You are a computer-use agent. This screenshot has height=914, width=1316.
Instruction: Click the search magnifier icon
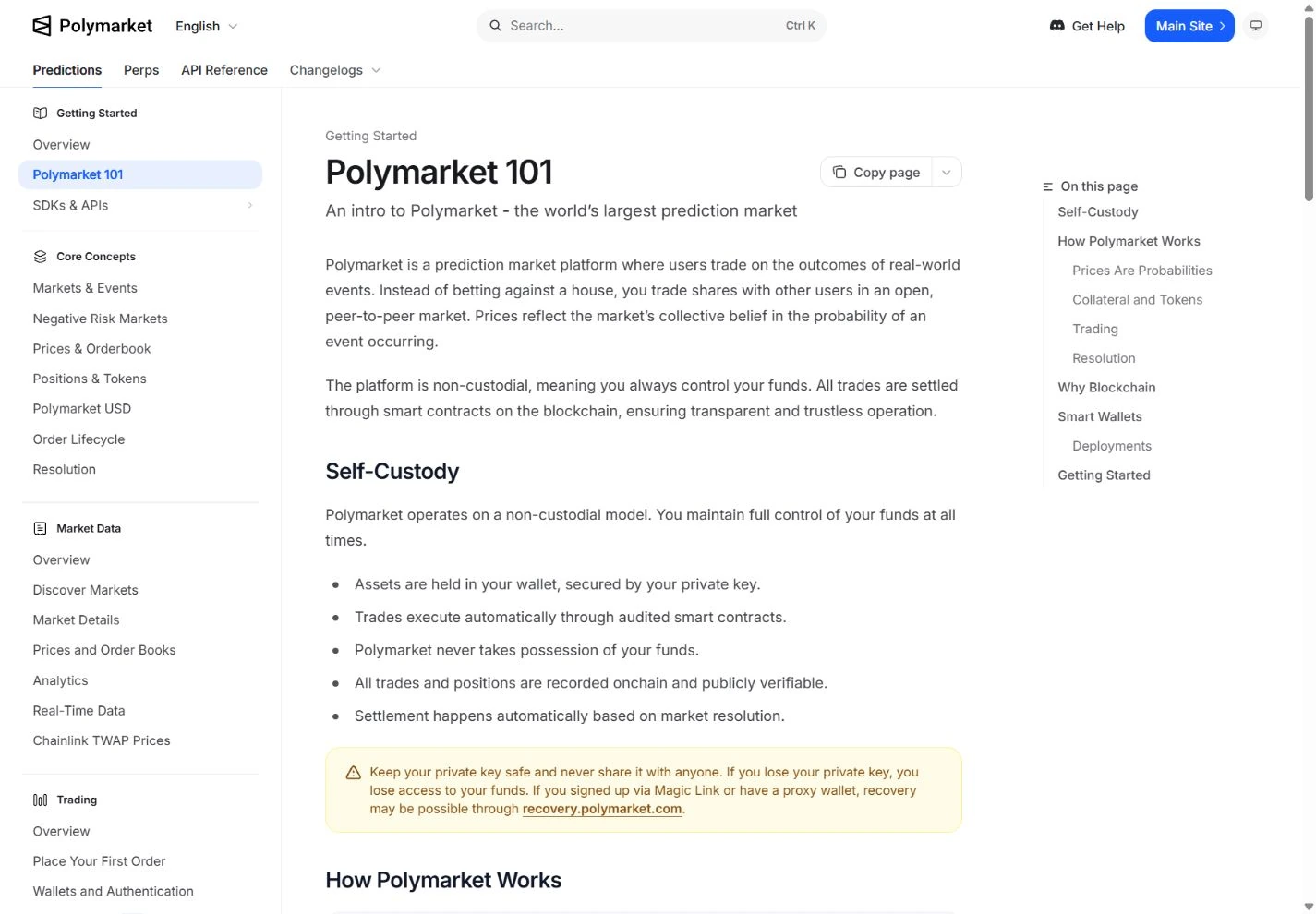[496, 26]
